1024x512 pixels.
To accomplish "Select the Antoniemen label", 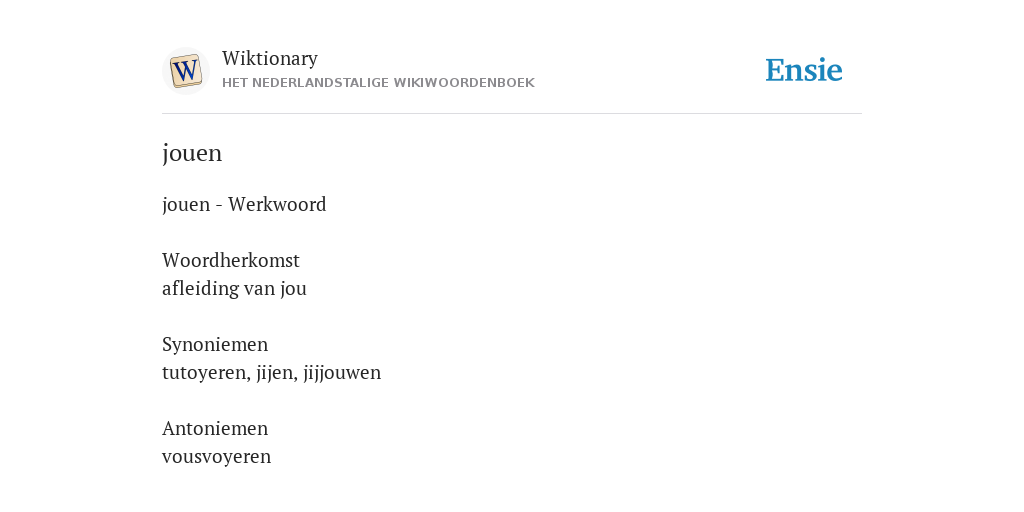I will [215, 429].
